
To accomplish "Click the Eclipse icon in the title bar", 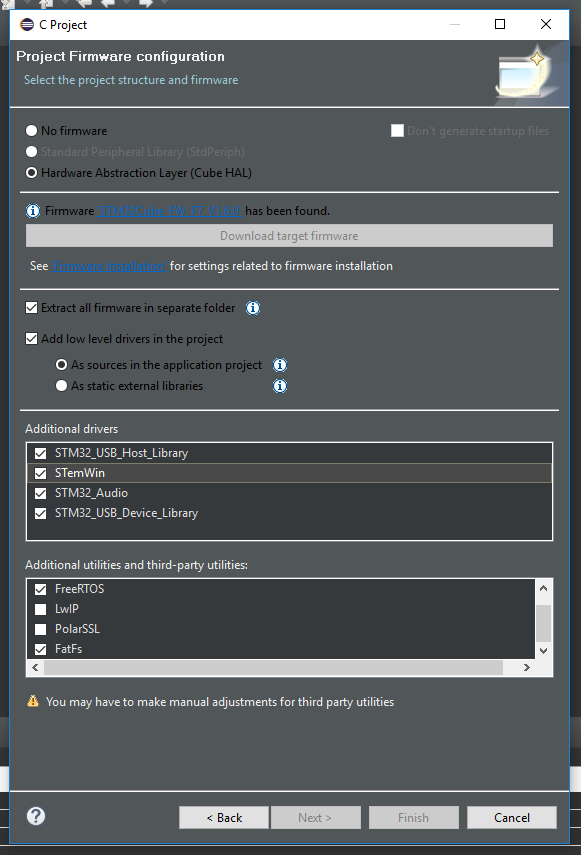I will 27,25.
